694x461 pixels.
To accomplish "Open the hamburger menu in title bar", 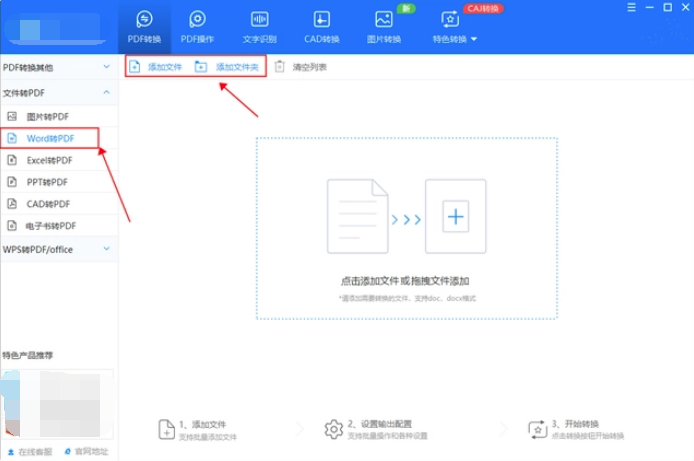I will point(632,8).
